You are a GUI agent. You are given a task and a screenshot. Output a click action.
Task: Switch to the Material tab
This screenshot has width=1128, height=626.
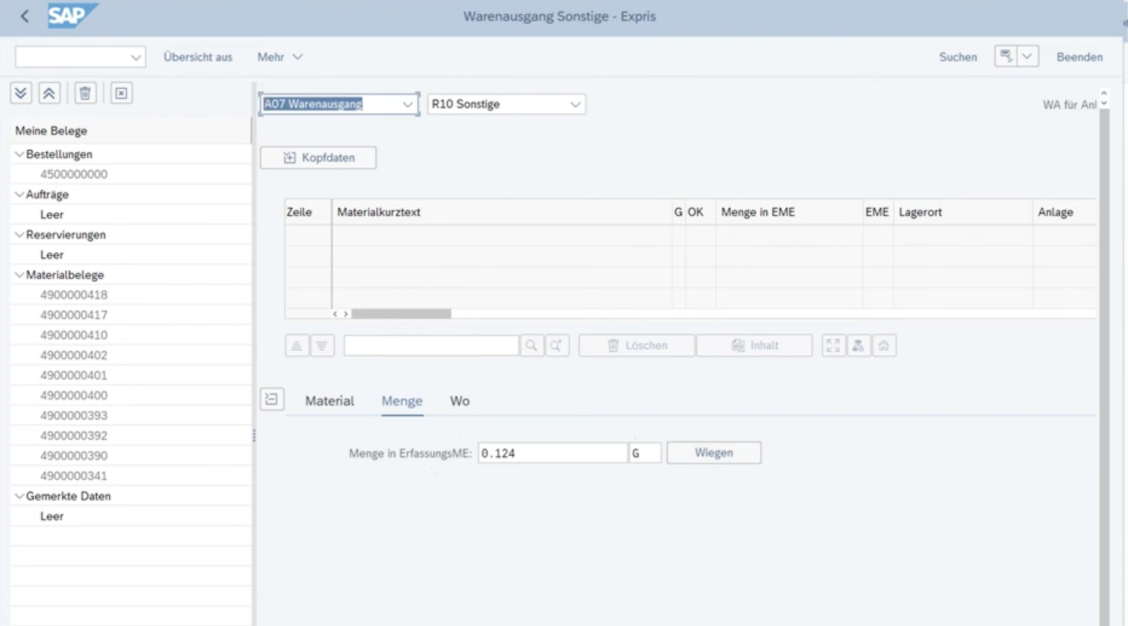[x=329, y=401]
